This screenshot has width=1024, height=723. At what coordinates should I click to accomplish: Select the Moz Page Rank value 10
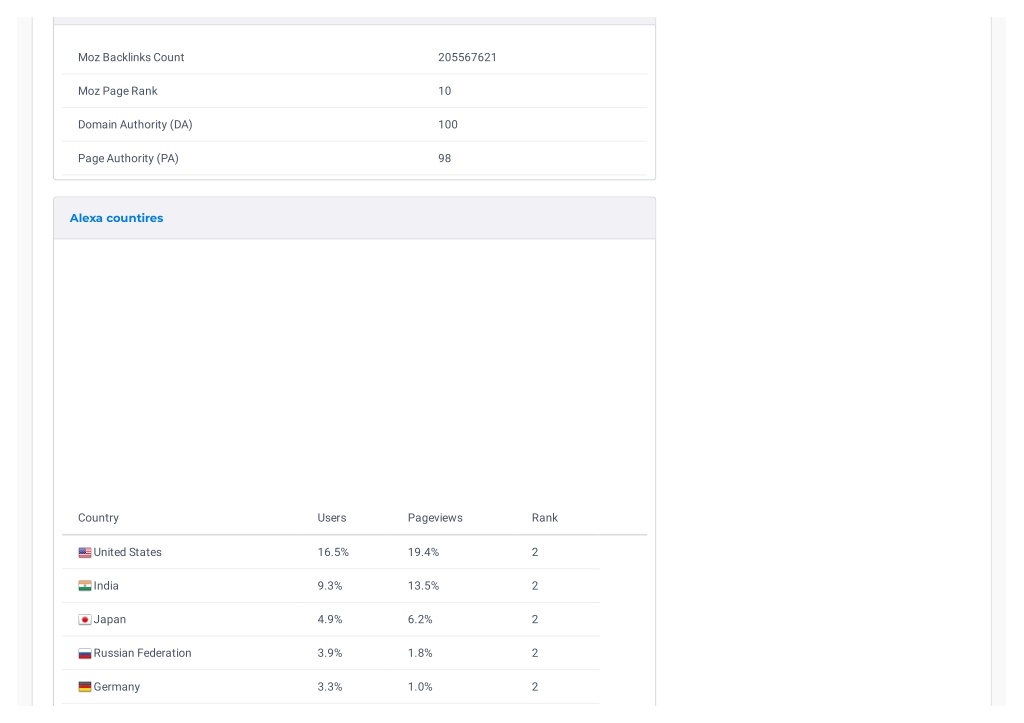[x=445, y=91]
